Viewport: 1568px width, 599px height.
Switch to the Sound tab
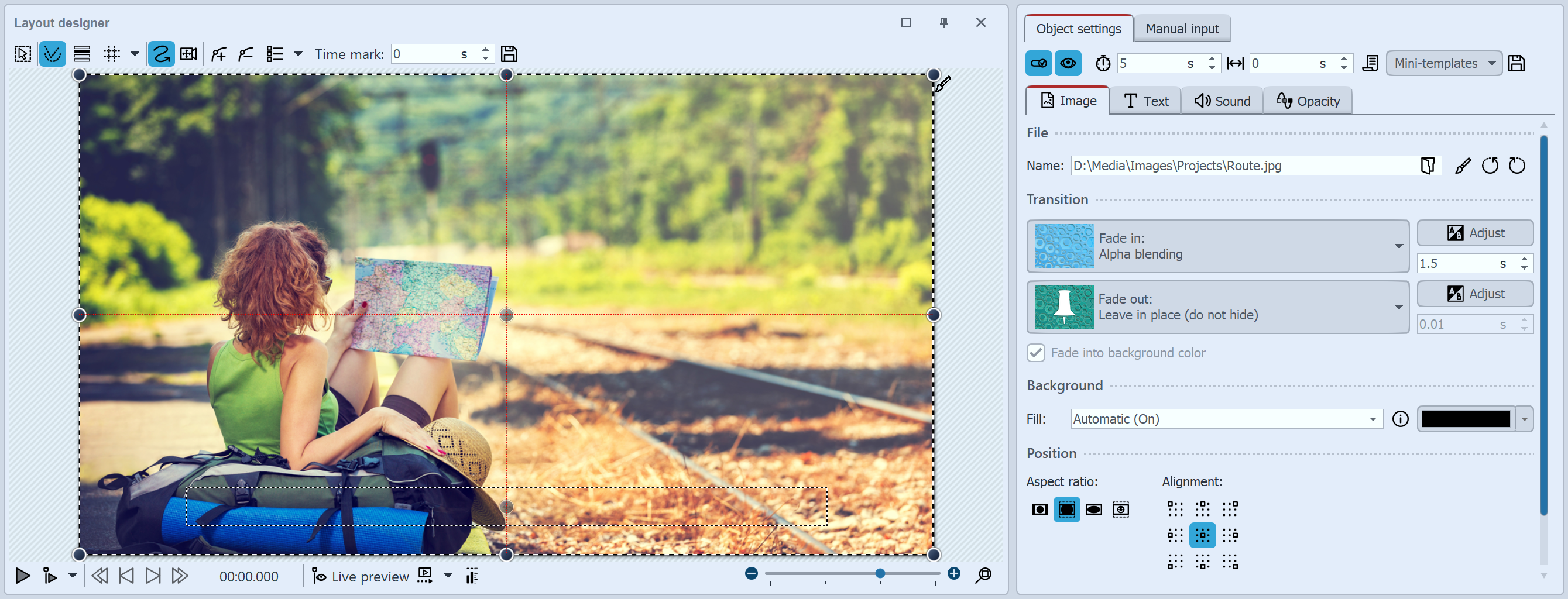click(x=1222, y=101)
